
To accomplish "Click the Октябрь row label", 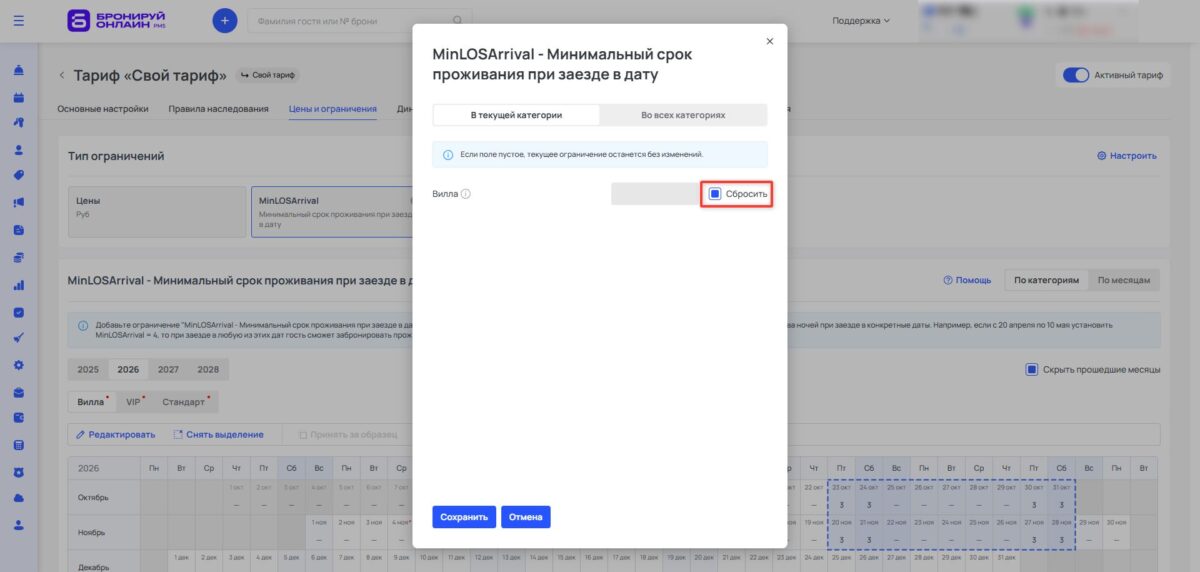I will [x=104, y=497].
